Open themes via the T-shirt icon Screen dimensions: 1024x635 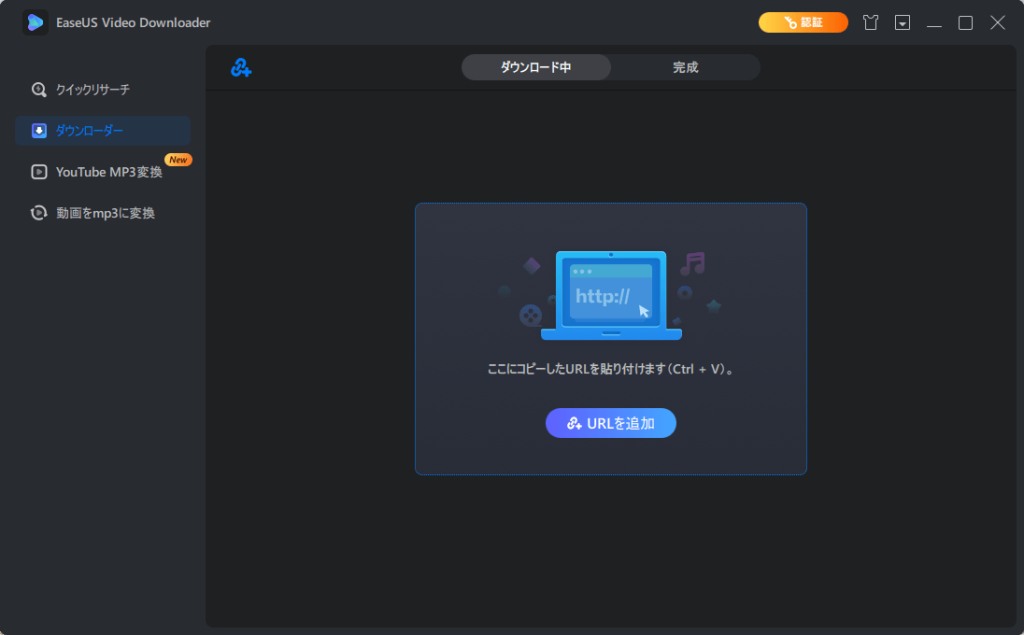click(870, 21)
